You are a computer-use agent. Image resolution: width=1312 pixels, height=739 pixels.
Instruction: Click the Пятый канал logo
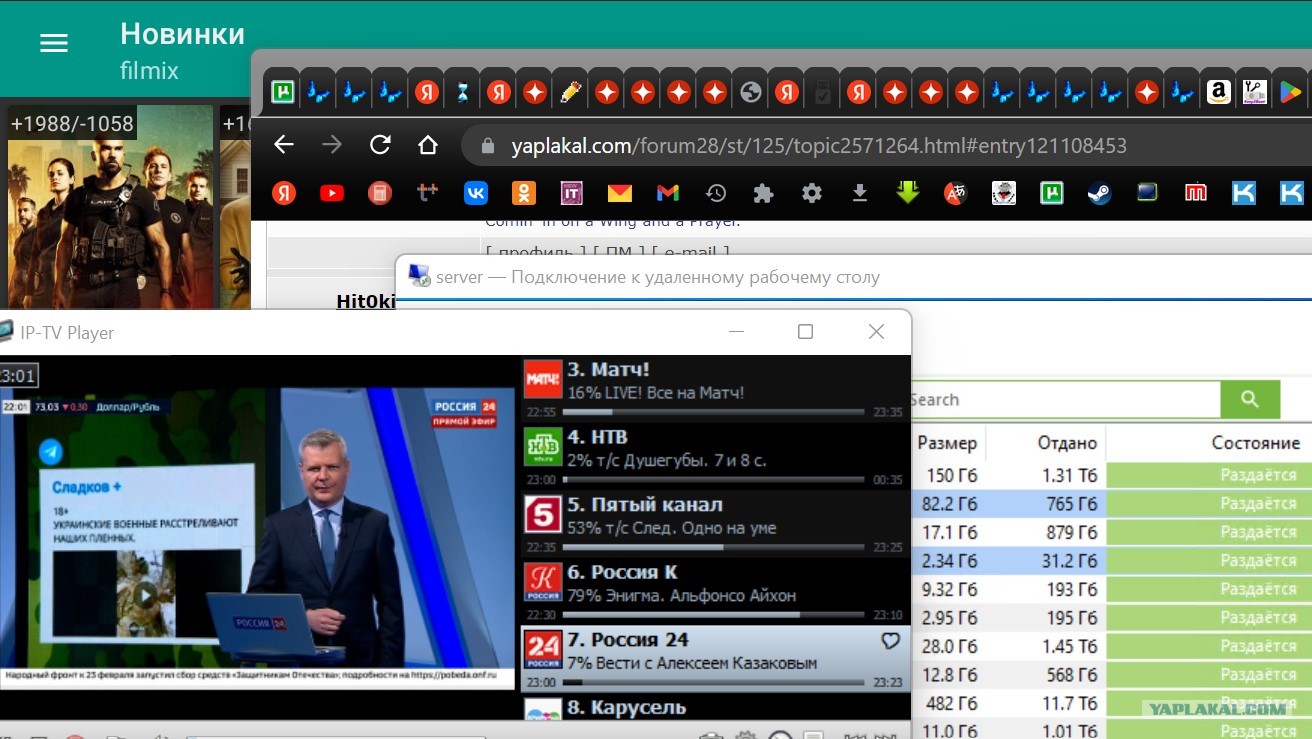tap(543, 515)
